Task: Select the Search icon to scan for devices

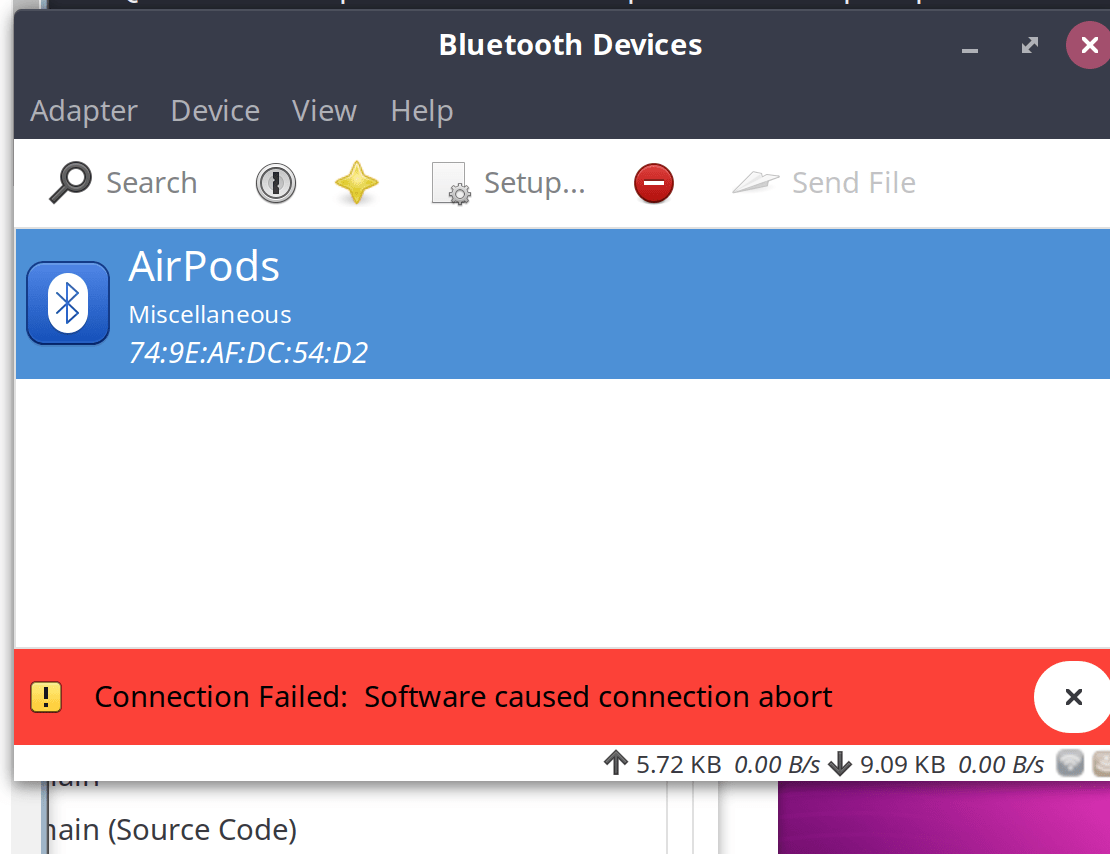Action: coord(68,183)
